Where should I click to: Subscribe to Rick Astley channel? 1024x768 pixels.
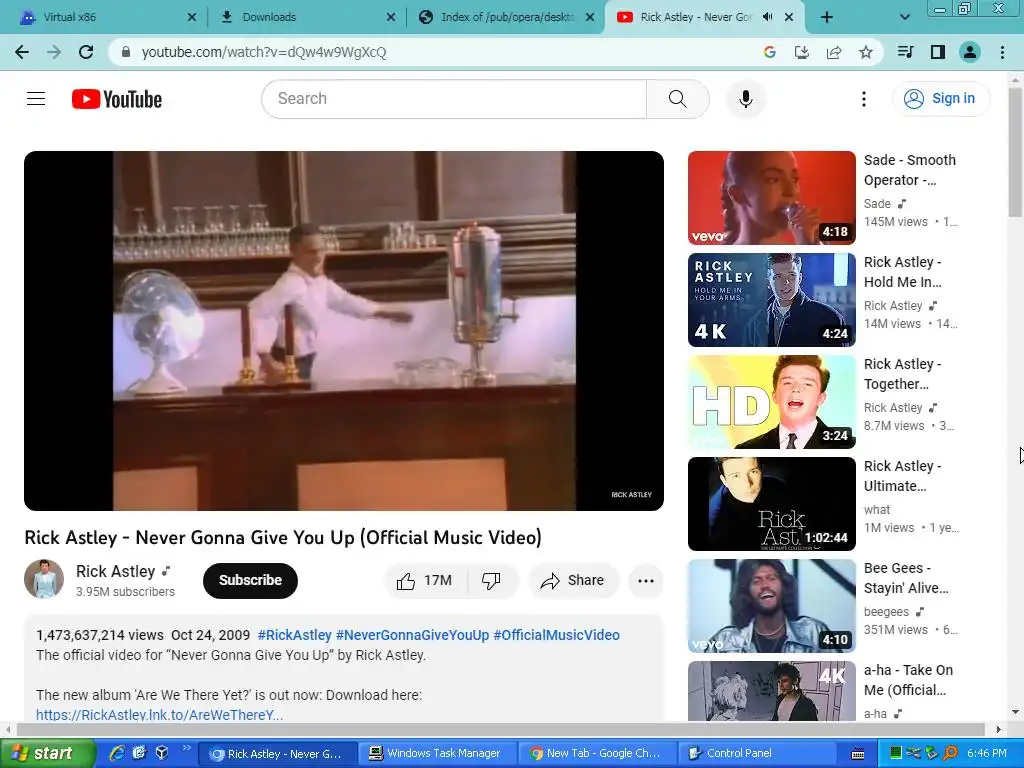[250, 580]
